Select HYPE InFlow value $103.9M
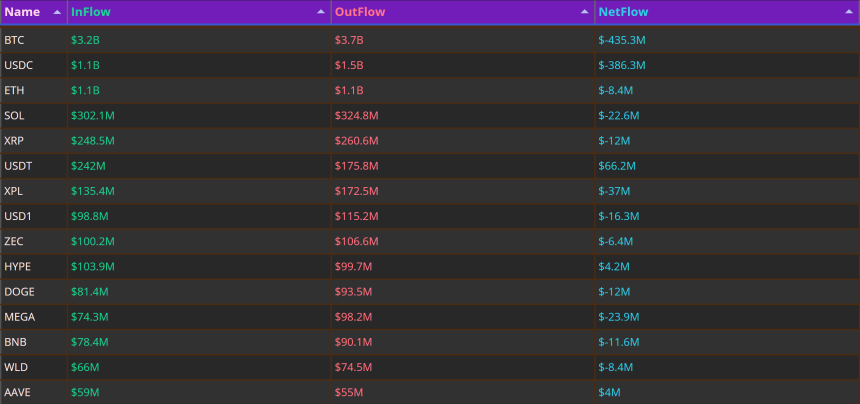The image size is (860, 404). (x=93, y=267)
